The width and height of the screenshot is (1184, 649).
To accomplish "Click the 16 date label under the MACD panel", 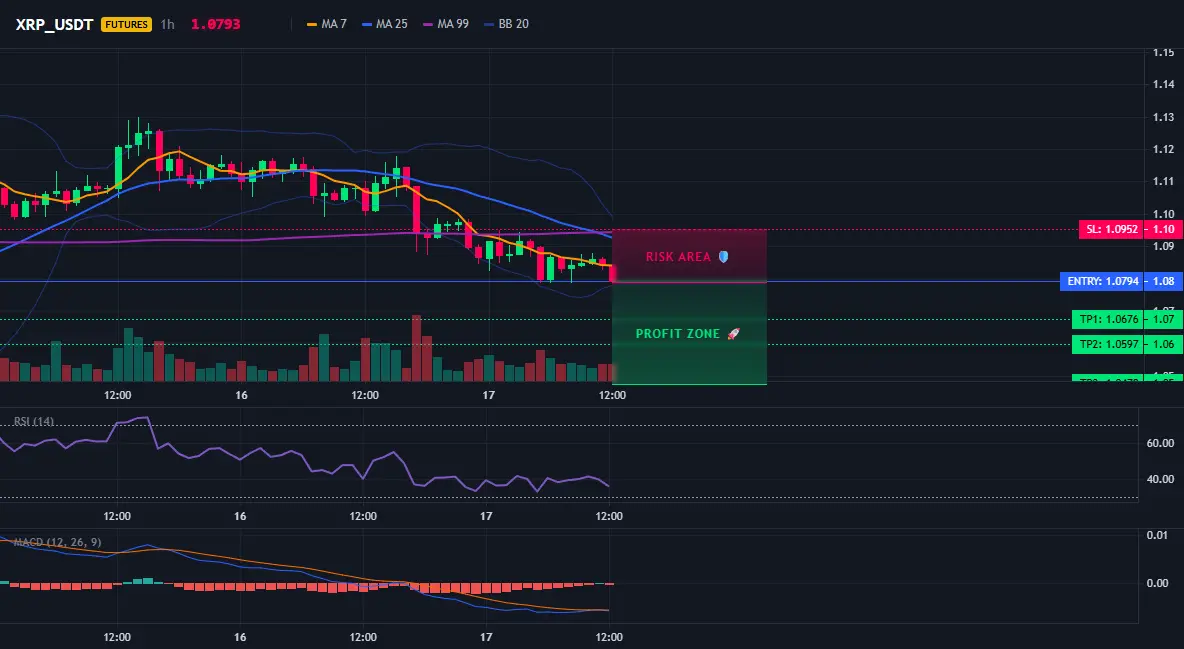I will point(239,637).
